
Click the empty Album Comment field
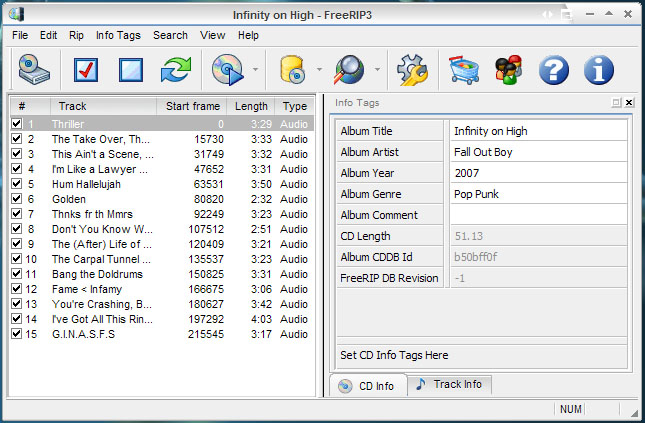[539, 215]
